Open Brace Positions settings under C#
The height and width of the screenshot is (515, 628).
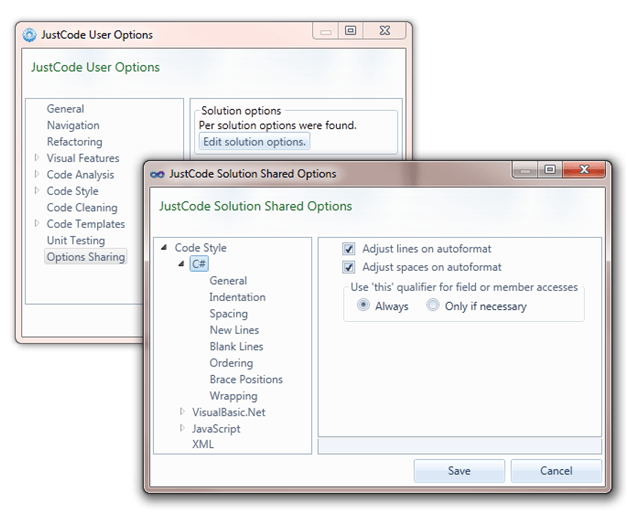coord(246,379)
